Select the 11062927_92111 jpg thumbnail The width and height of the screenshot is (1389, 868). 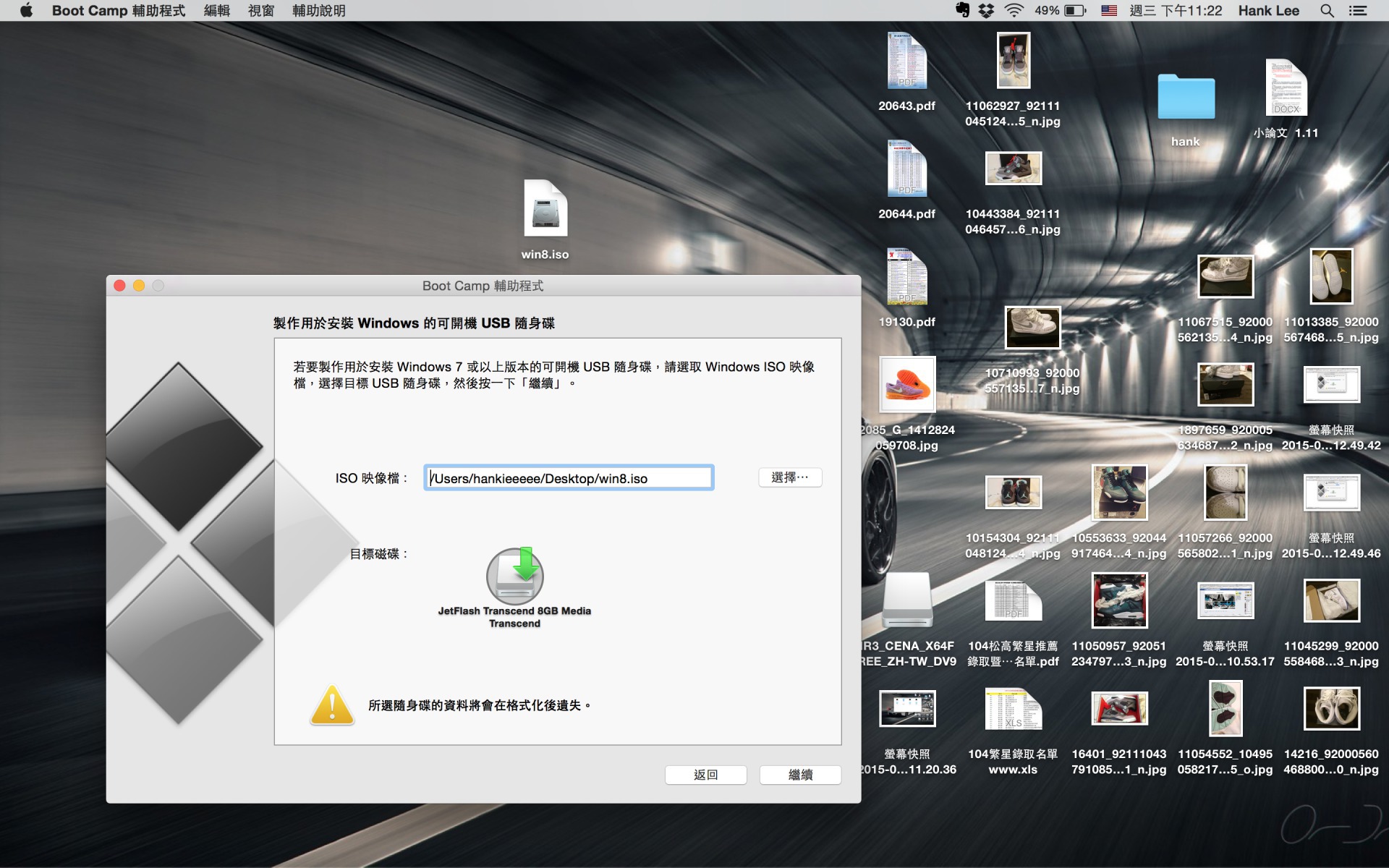1013,61
